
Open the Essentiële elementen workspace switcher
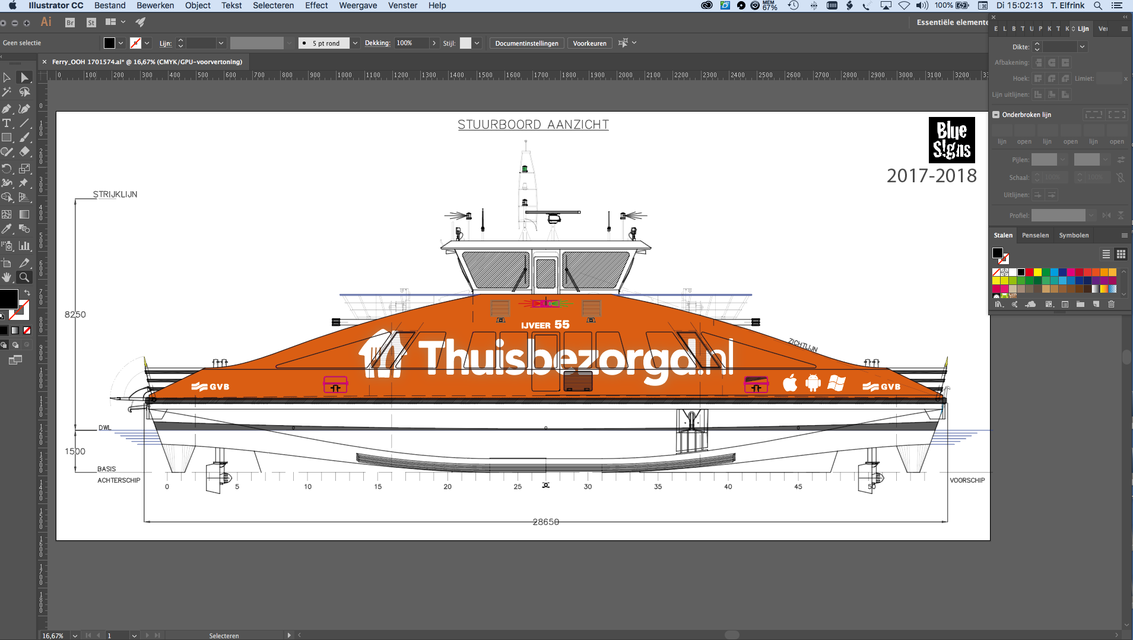[951, 22]
